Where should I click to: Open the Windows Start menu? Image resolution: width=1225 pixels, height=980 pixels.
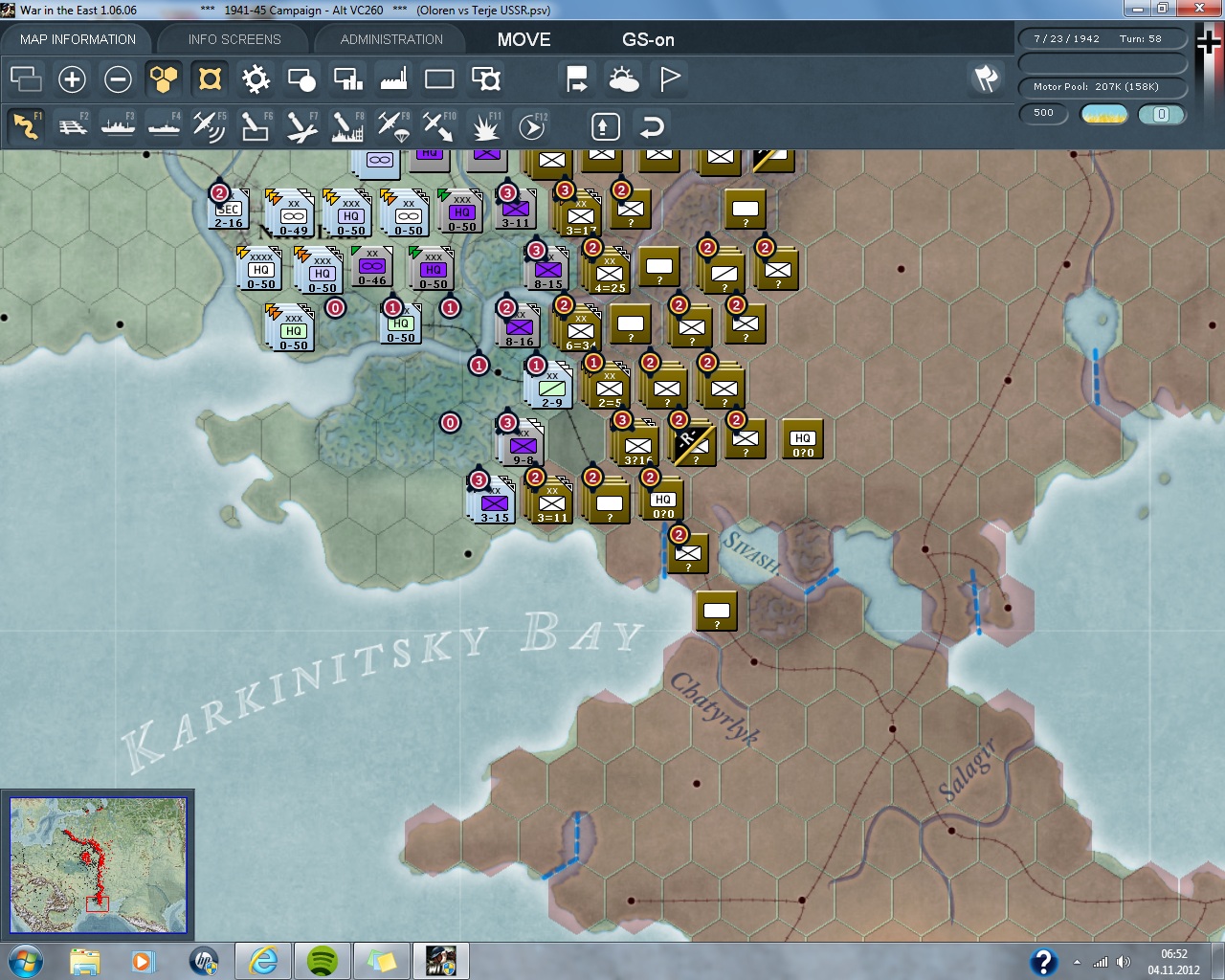[25, 961]
